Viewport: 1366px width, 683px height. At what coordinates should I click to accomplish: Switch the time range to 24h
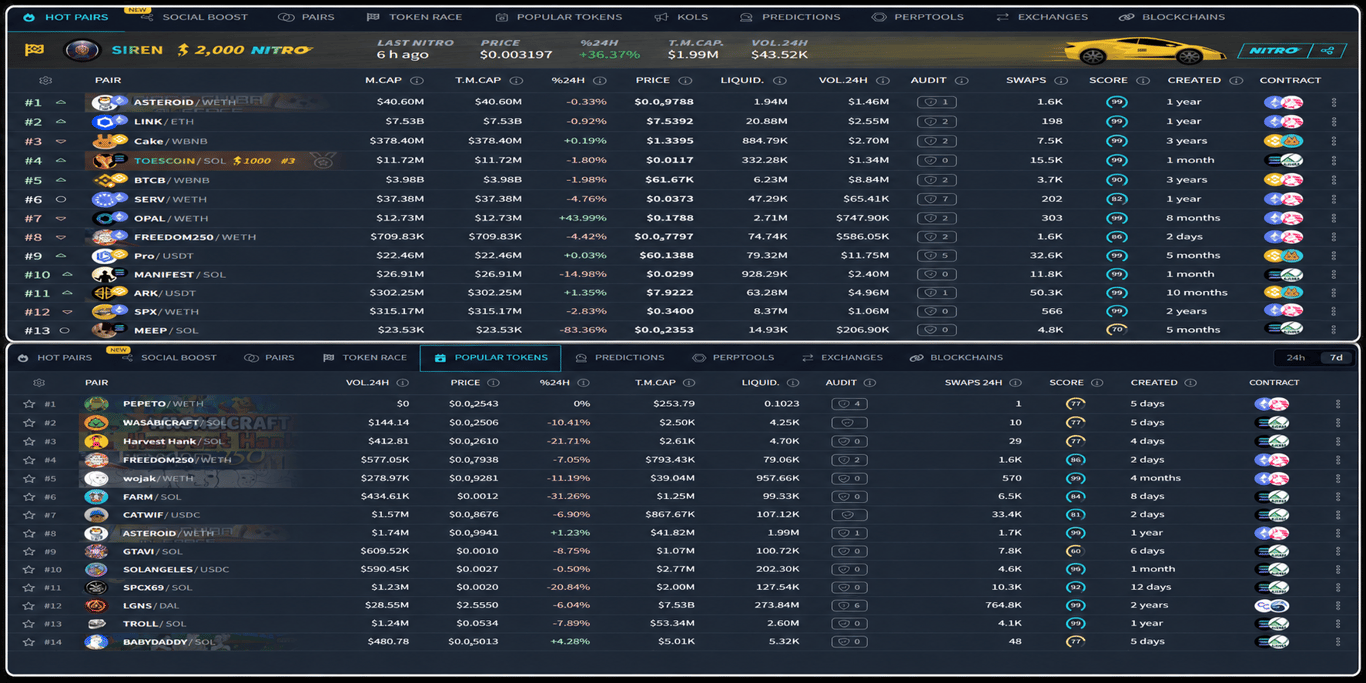pyautogui.click(x=1296, y=357)
